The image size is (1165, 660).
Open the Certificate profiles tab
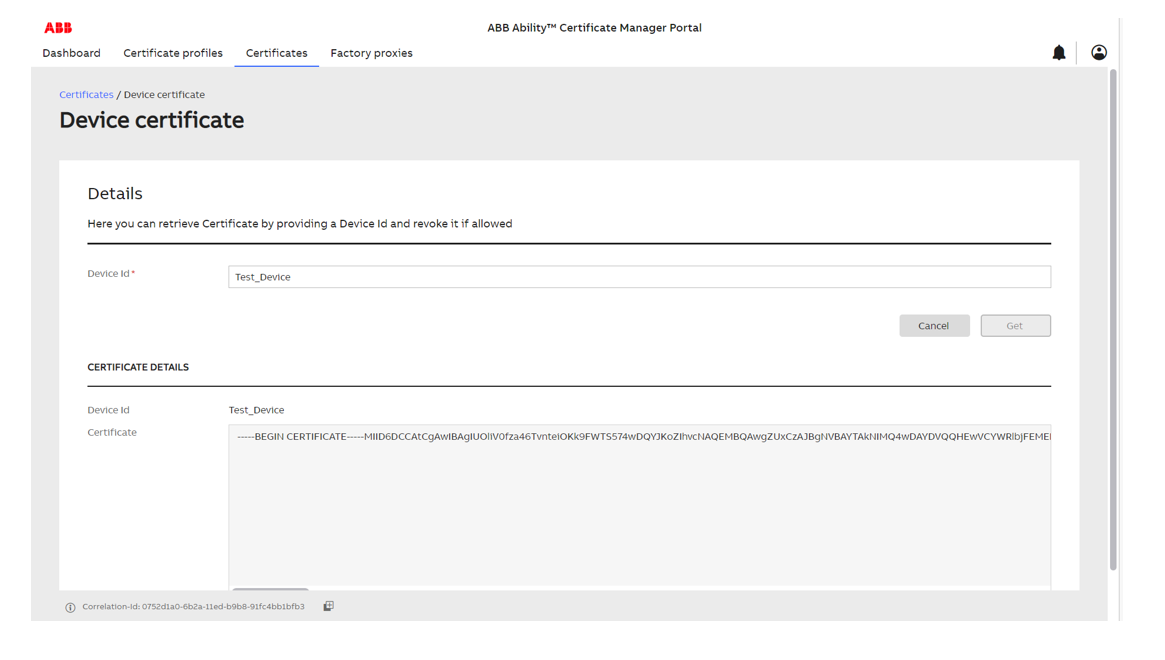(x=173, y=53)
